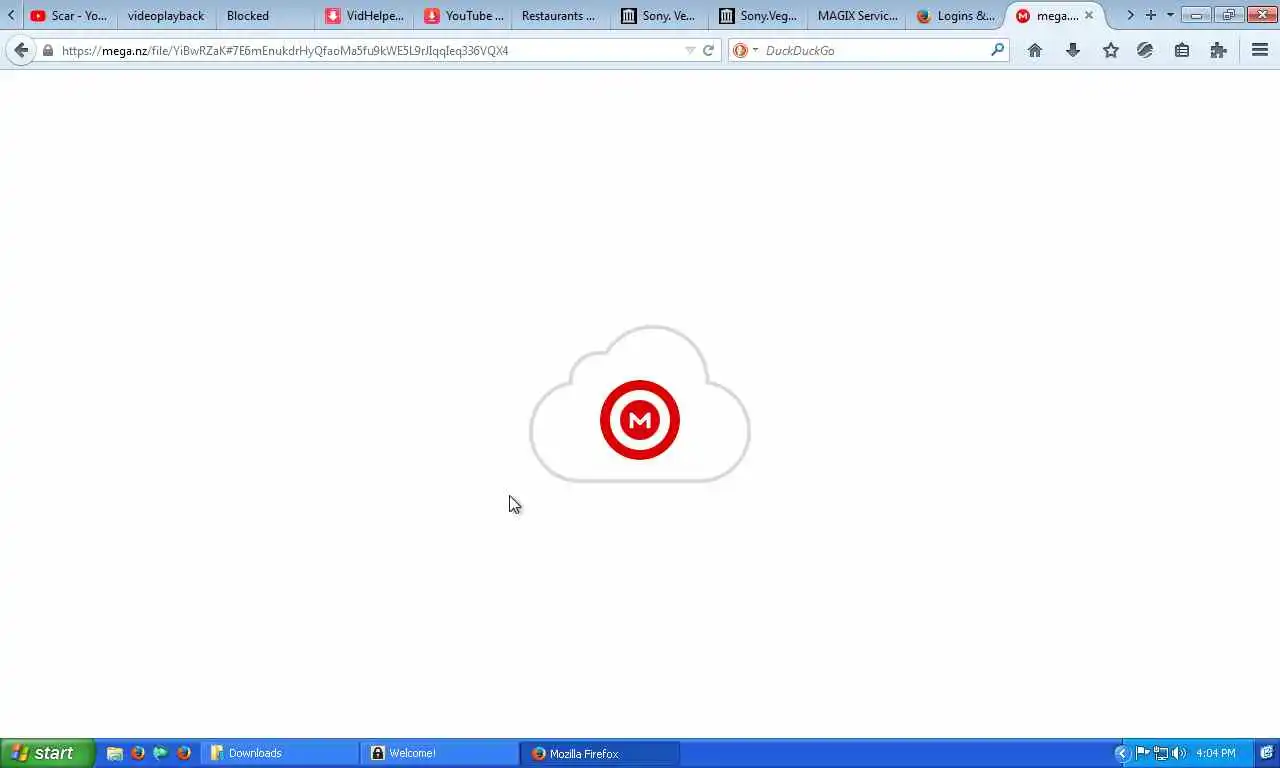Switch to the Scar - YouTube tab
Image resolution: width=1280 pixels, height=768 pixels.
coord(68,16)
